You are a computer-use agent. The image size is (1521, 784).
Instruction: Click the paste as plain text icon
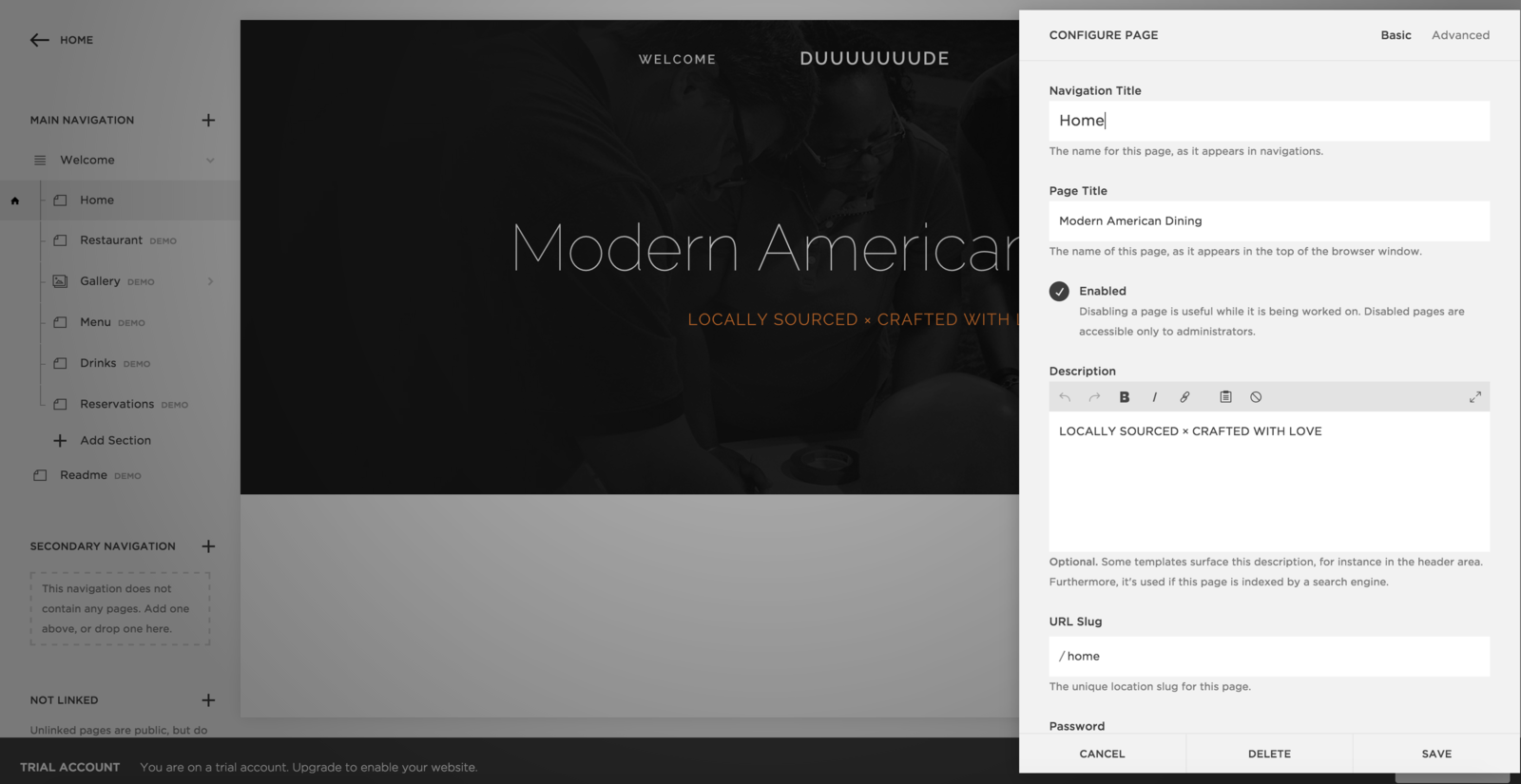(1225, 397)
